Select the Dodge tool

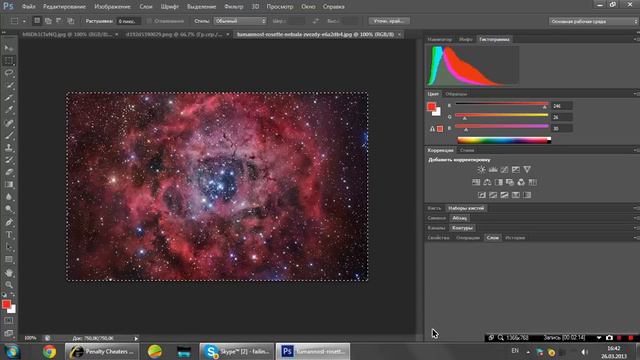9,209
